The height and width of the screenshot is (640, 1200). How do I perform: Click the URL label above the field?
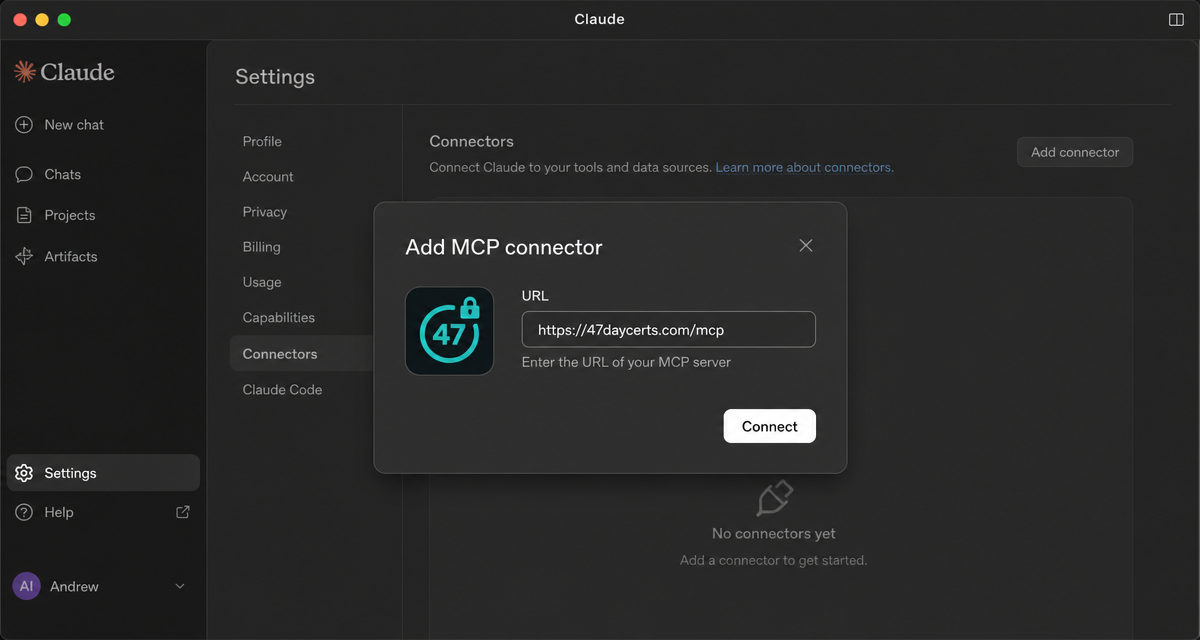[535, 296]
